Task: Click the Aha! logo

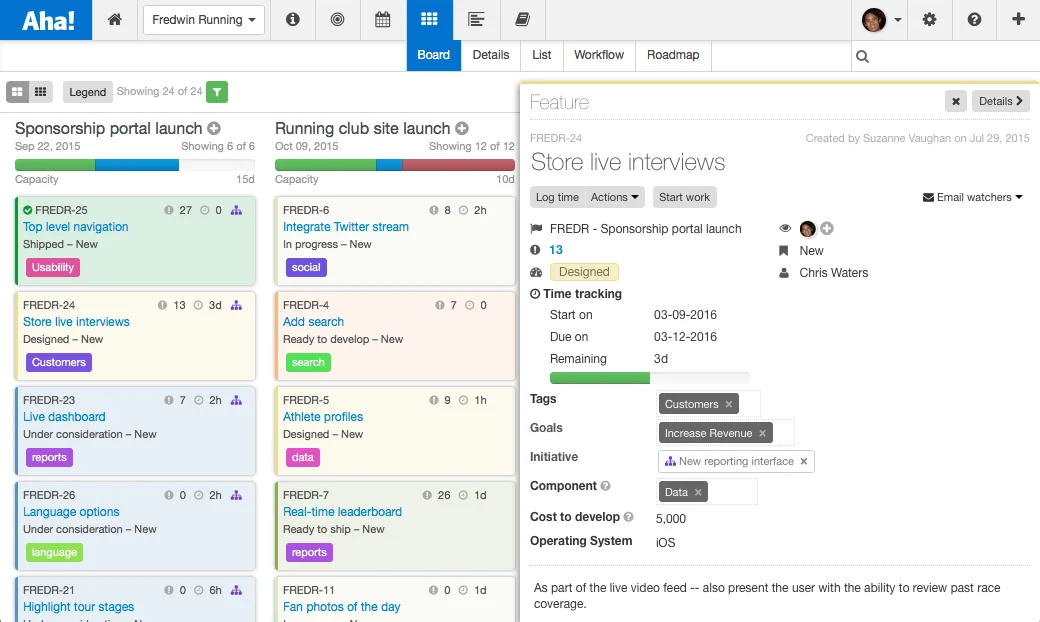Action: (x=46, y=20)
